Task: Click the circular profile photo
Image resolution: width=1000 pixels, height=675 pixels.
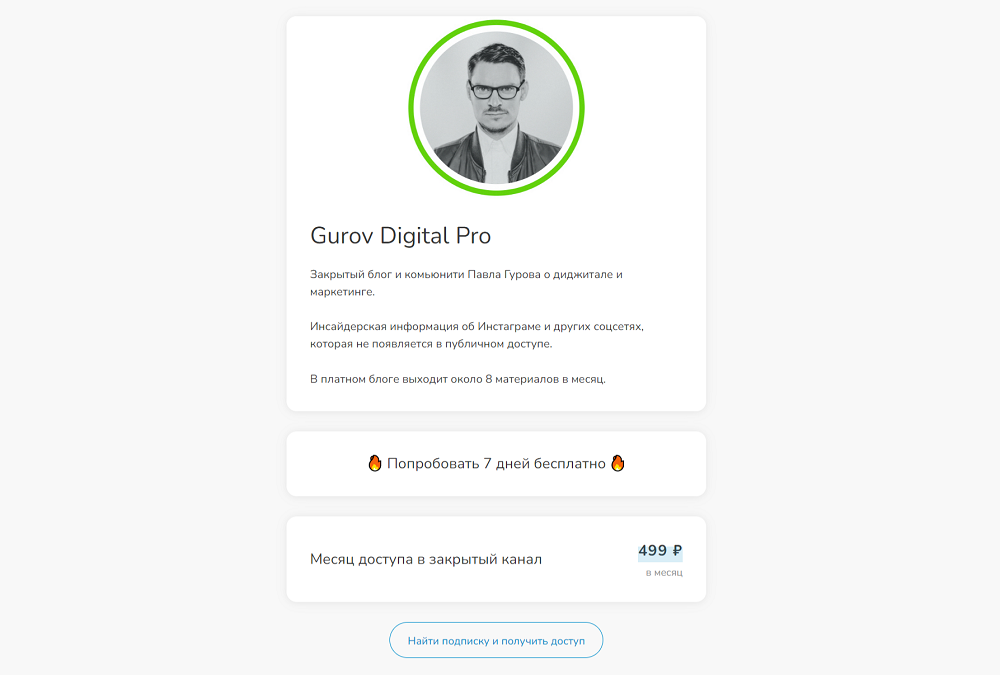Action: [x=496, y=108]
